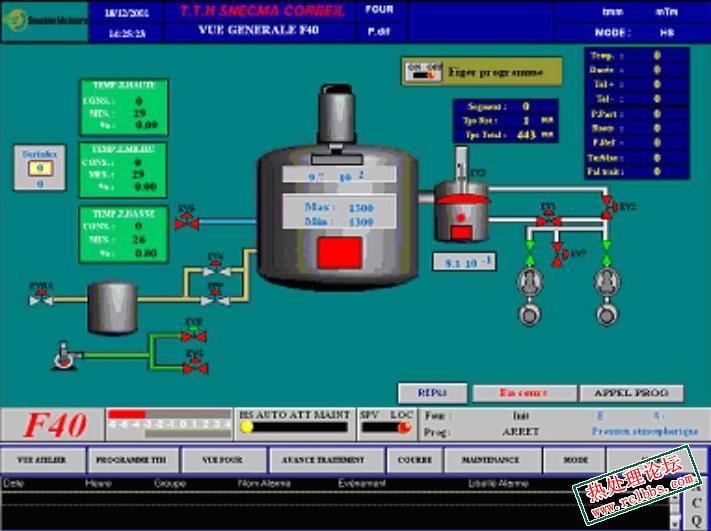
Task: Click the Pression atmosphérique status text
Action: pos(644,431)
